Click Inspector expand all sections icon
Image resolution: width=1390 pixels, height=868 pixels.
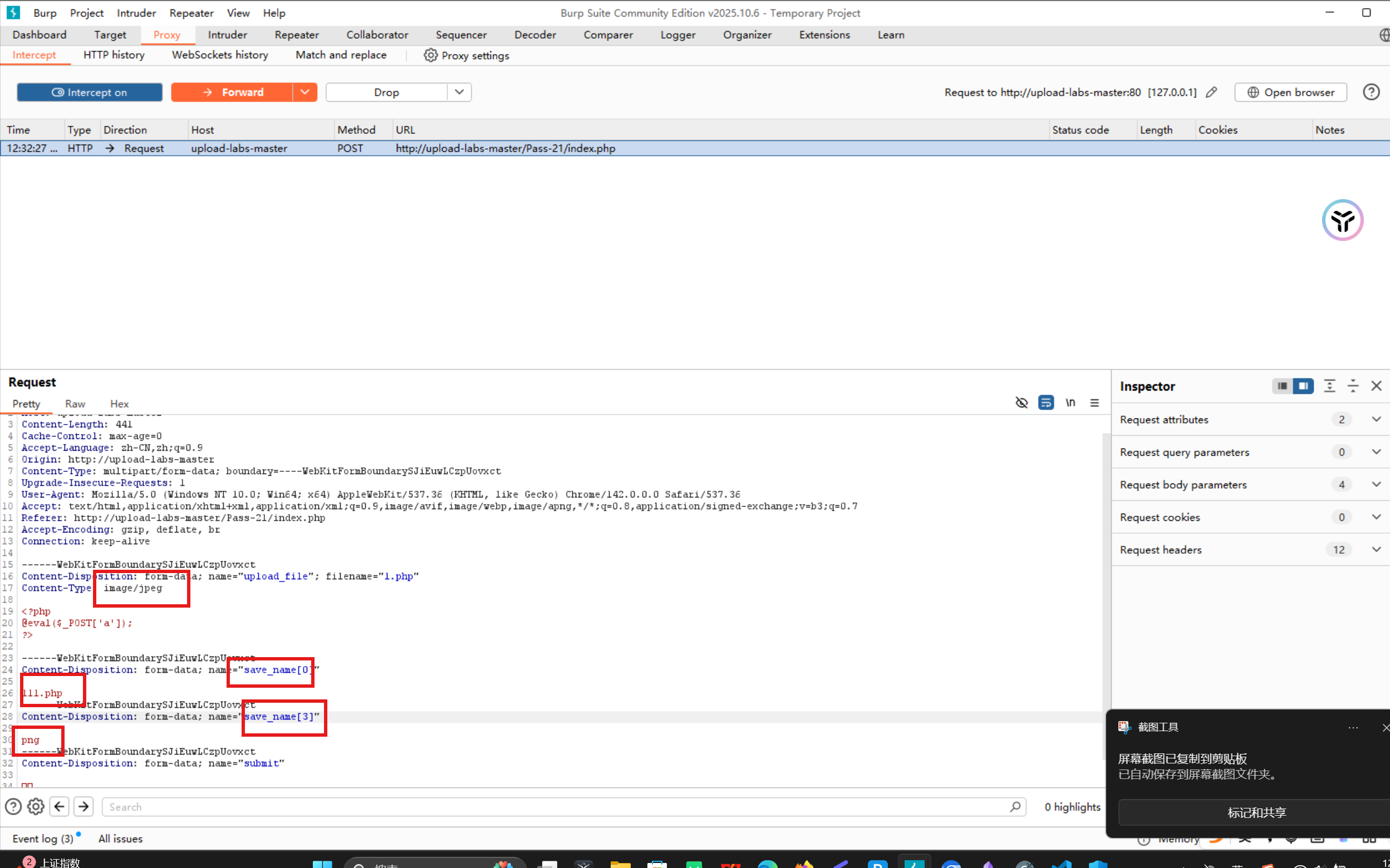click(1329, 386)
